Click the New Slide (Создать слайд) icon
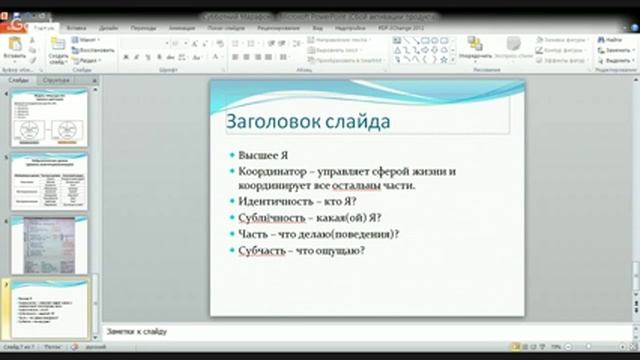 point(58,44)
